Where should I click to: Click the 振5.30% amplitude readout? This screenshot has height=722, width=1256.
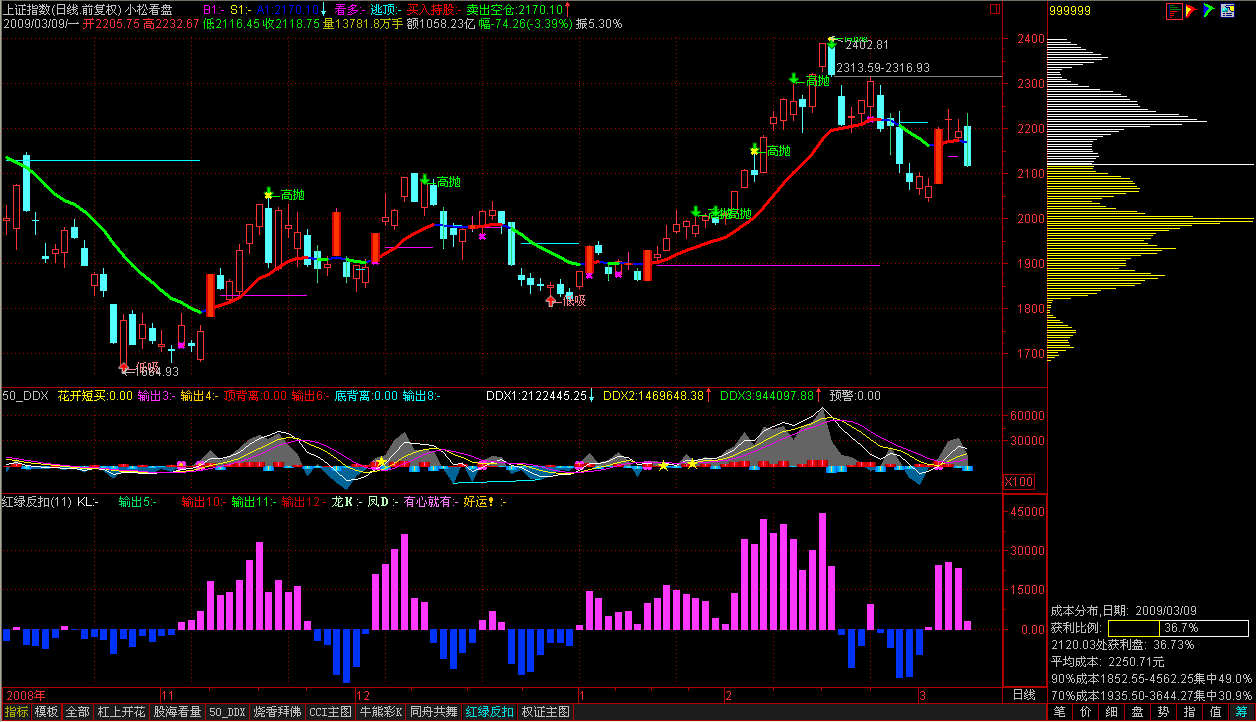pos(597,23)
